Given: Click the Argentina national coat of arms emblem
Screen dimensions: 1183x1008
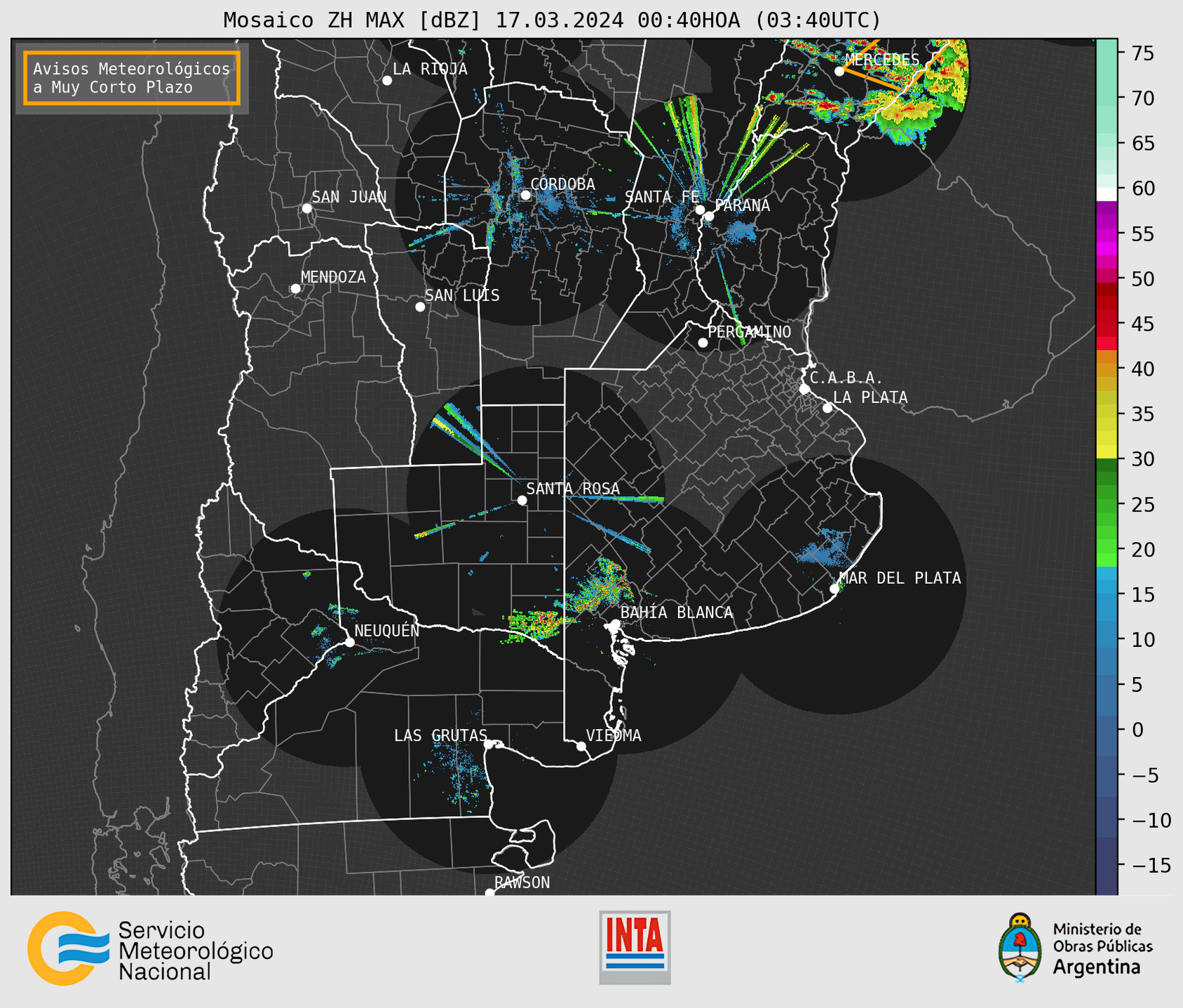Looking at the screenshot, I should point(1020,948).
